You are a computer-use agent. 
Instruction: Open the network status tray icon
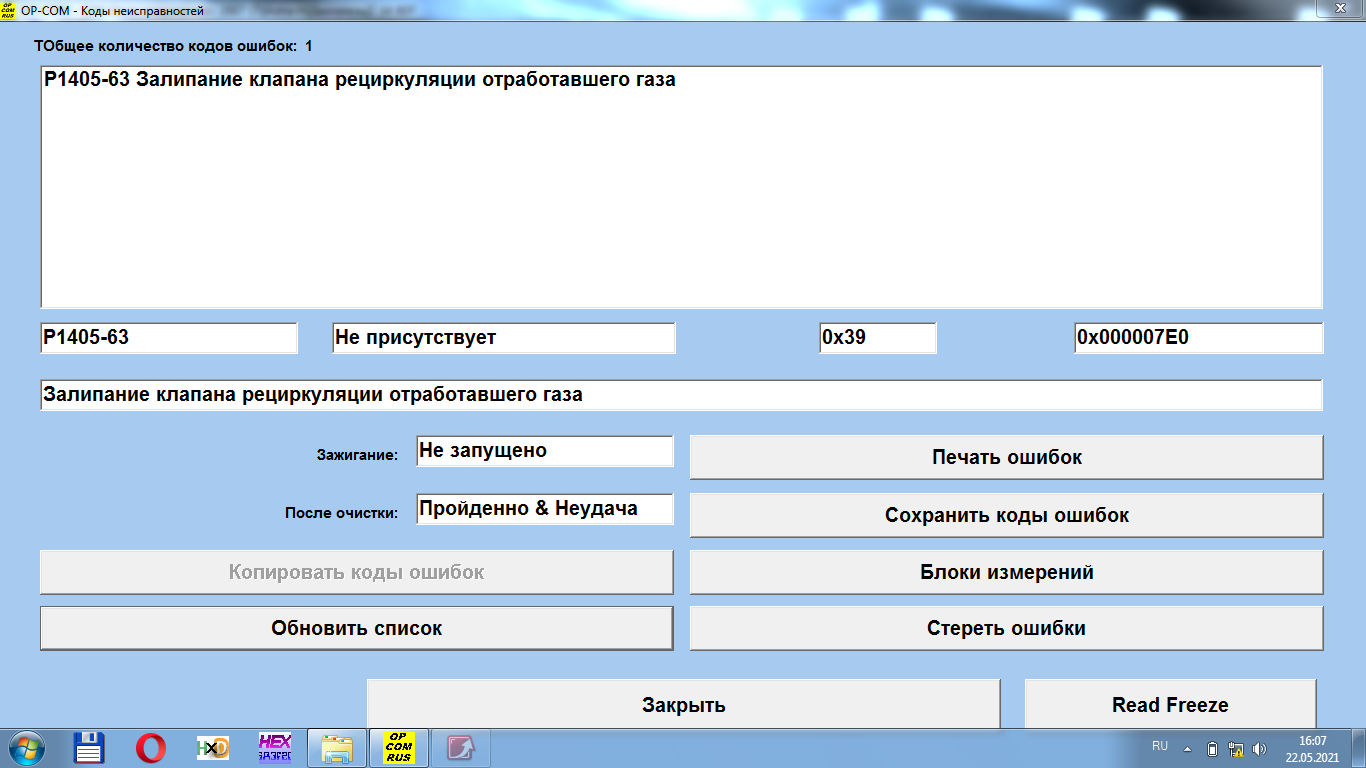coord(1236,748)
